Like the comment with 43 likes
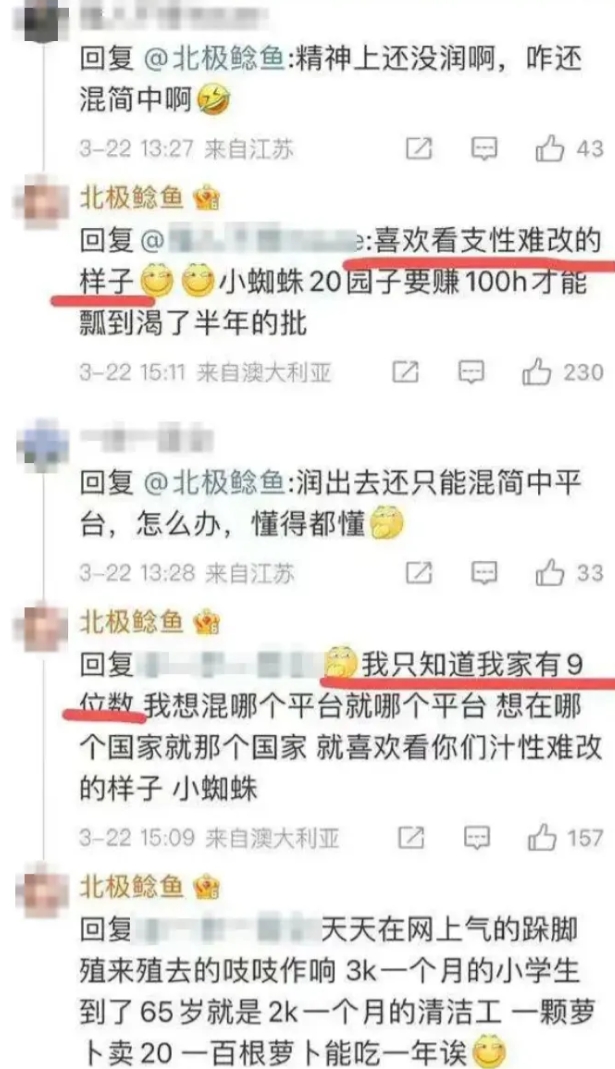The width and height of the screenshot is (615, 1069). pyautogui.click(x=550, y=148)
